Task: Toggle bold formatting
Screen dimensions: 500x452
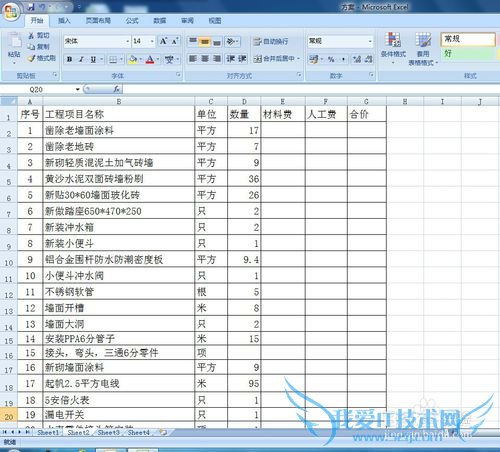Action: [x=70, y=60]
